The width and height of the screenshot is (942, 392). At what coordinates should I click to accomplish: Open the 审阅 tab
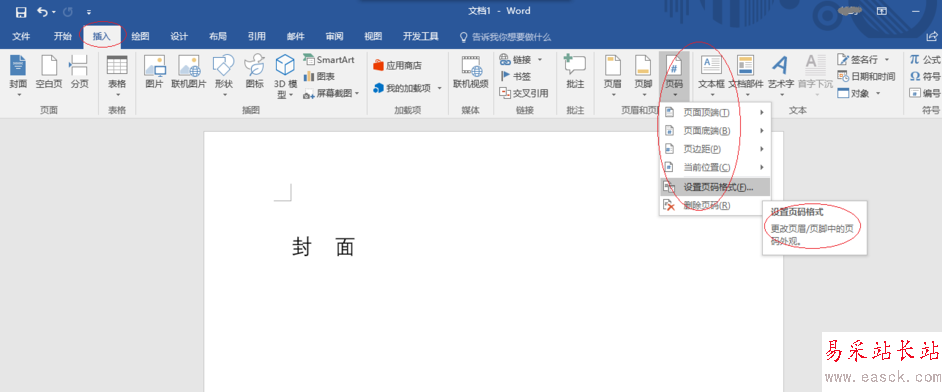click(x=335, y=37)
